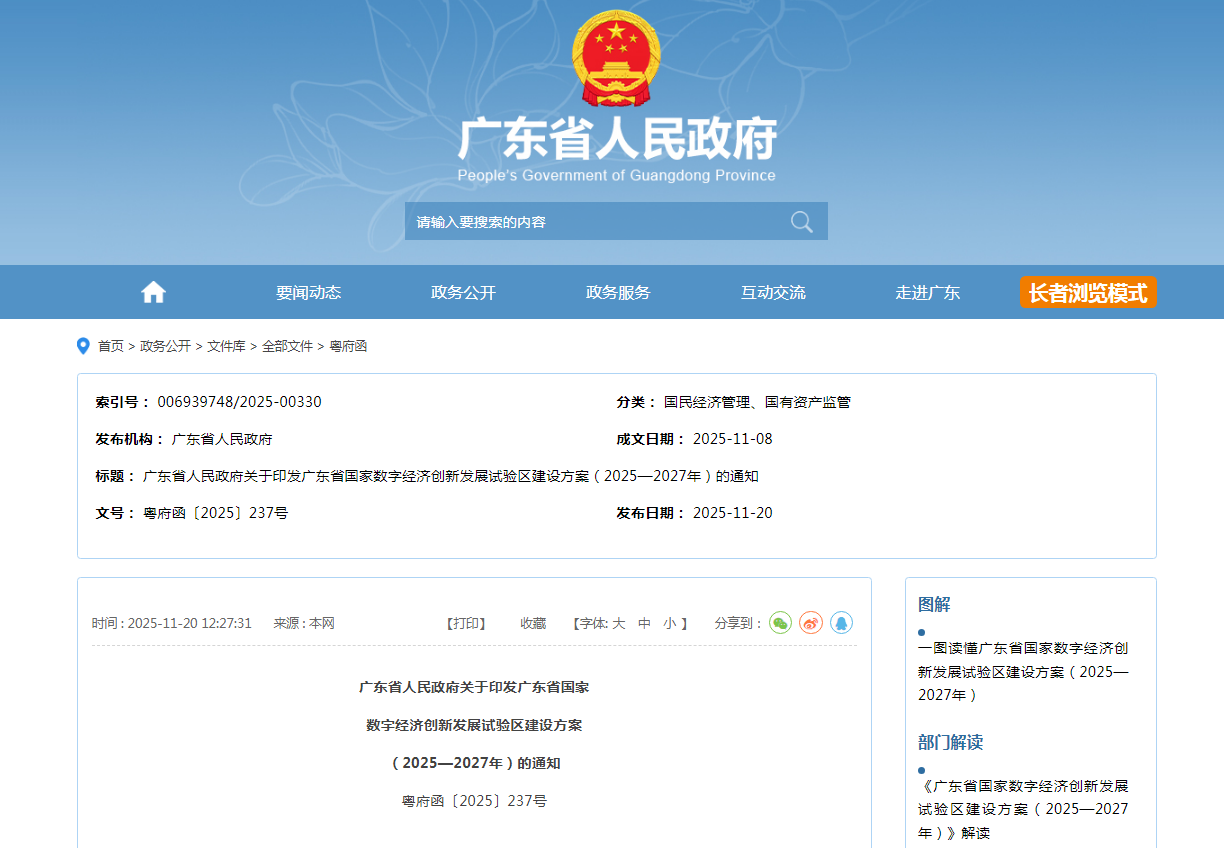
Task: Open the 政务服务 navigation menu
Action: pyautogui.click(x=618, y=292)
